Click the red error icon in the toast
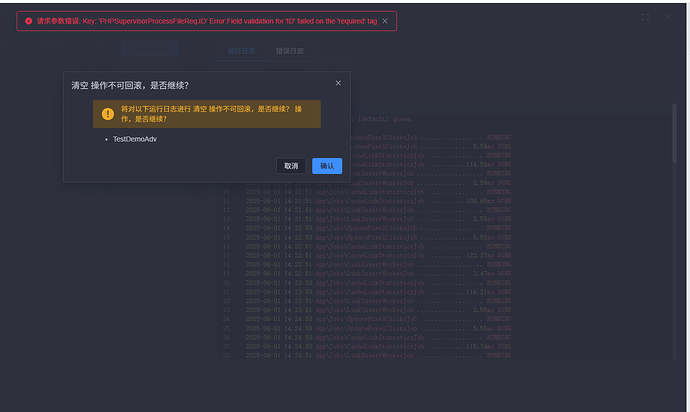690x412 pixels. (x=29, y=21)
